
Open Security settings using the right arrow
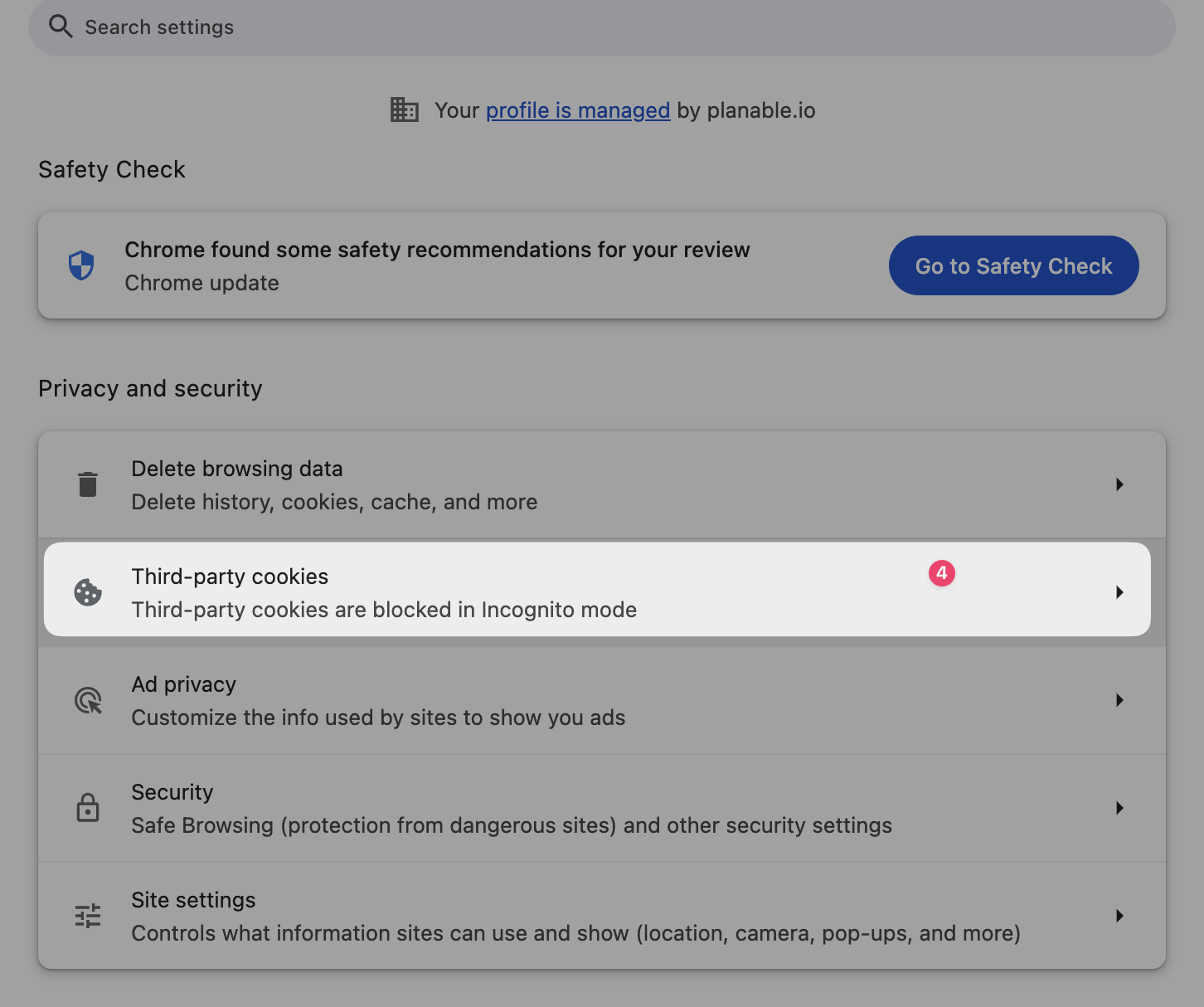coord(1119,808)
